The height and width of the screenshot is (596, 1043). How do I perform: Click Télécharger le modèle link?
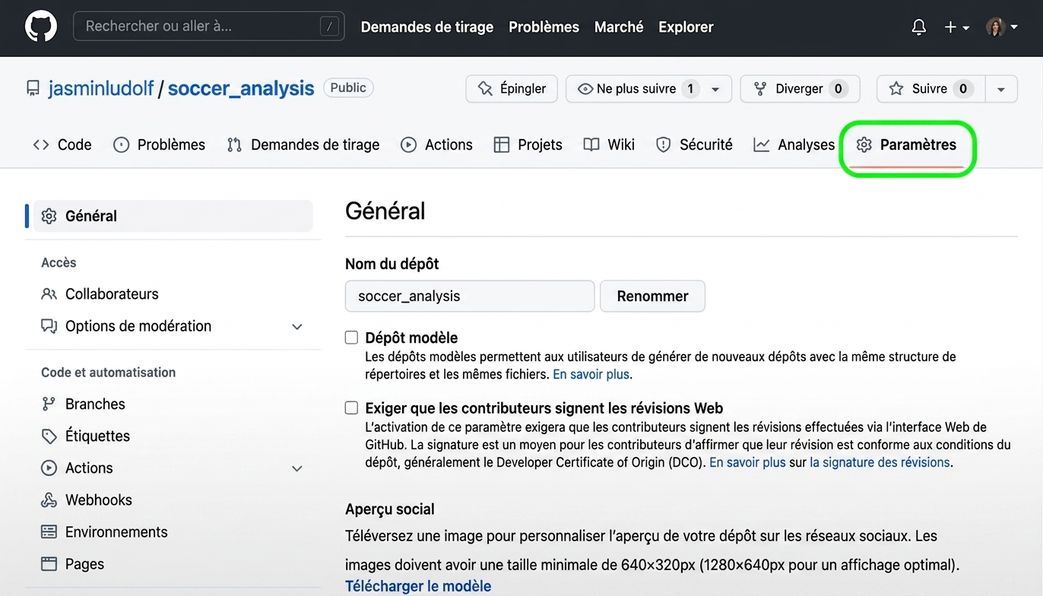[418, 586]
